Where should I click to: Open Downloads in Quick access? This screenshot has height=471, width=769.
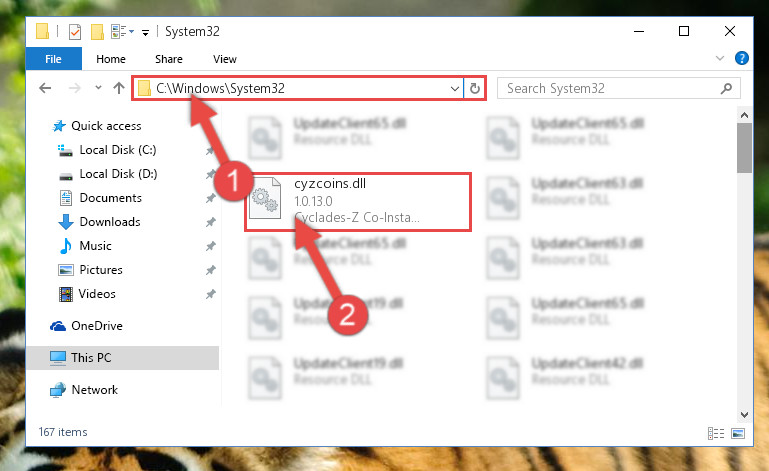click(x=110, y=222)
